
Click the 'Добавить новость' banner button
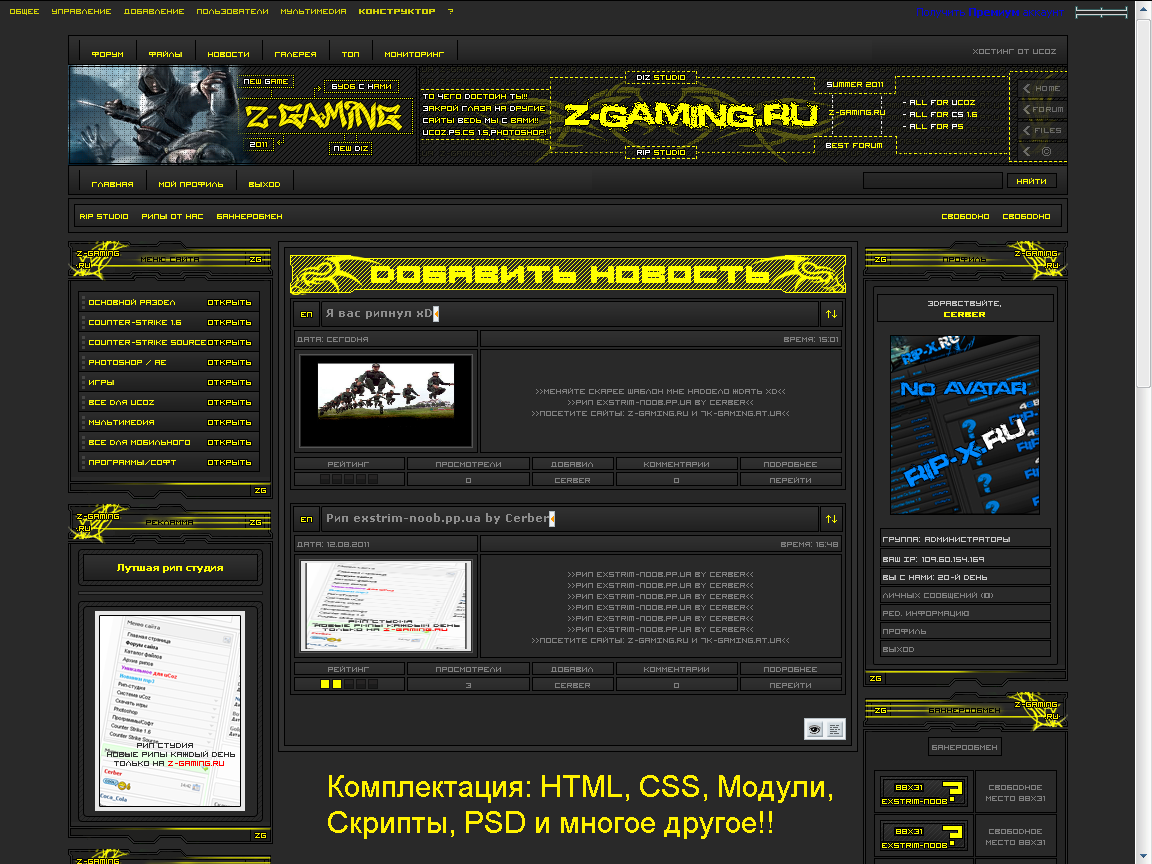(x=568, y=274)
